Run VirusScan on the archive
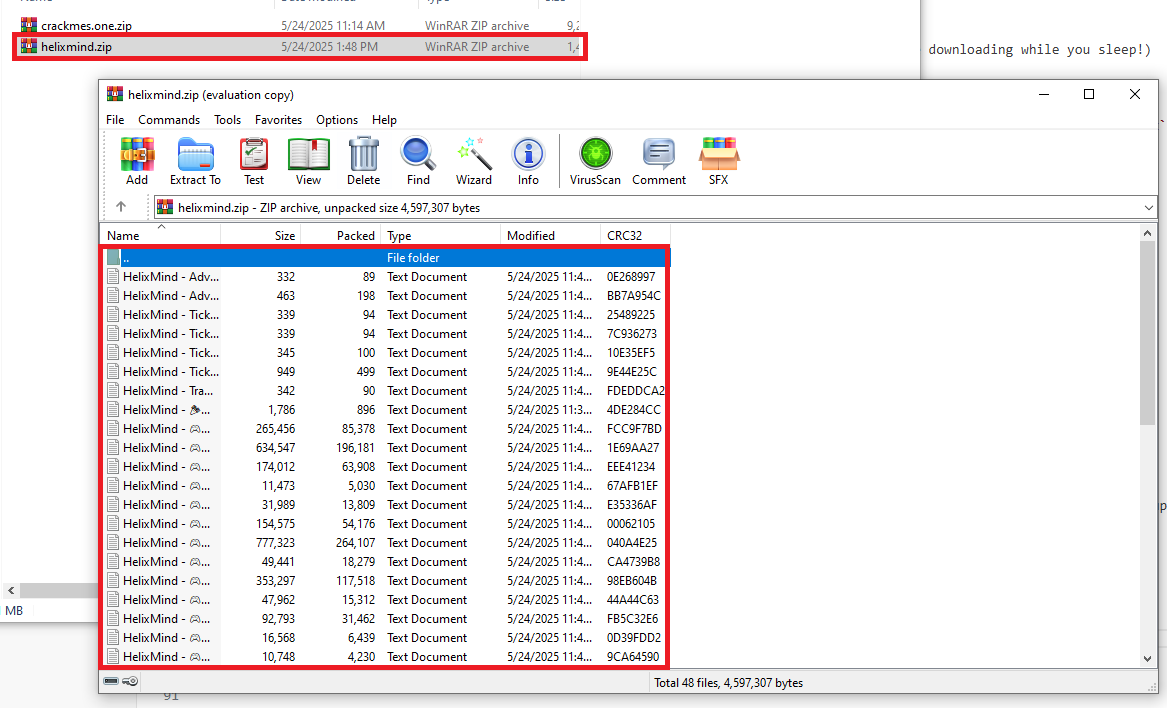1167x708 pixels. coord(595,161)
